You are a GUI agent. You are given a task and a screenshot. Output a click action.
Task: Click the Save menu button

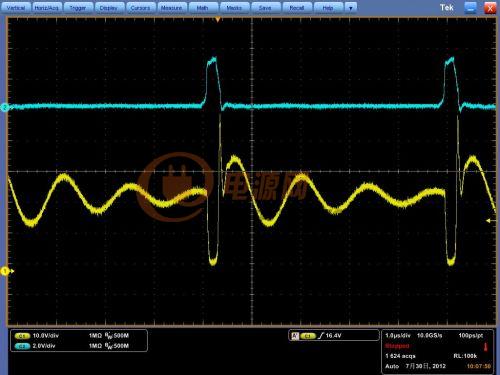pyautogui.click(x=265, y=7)
